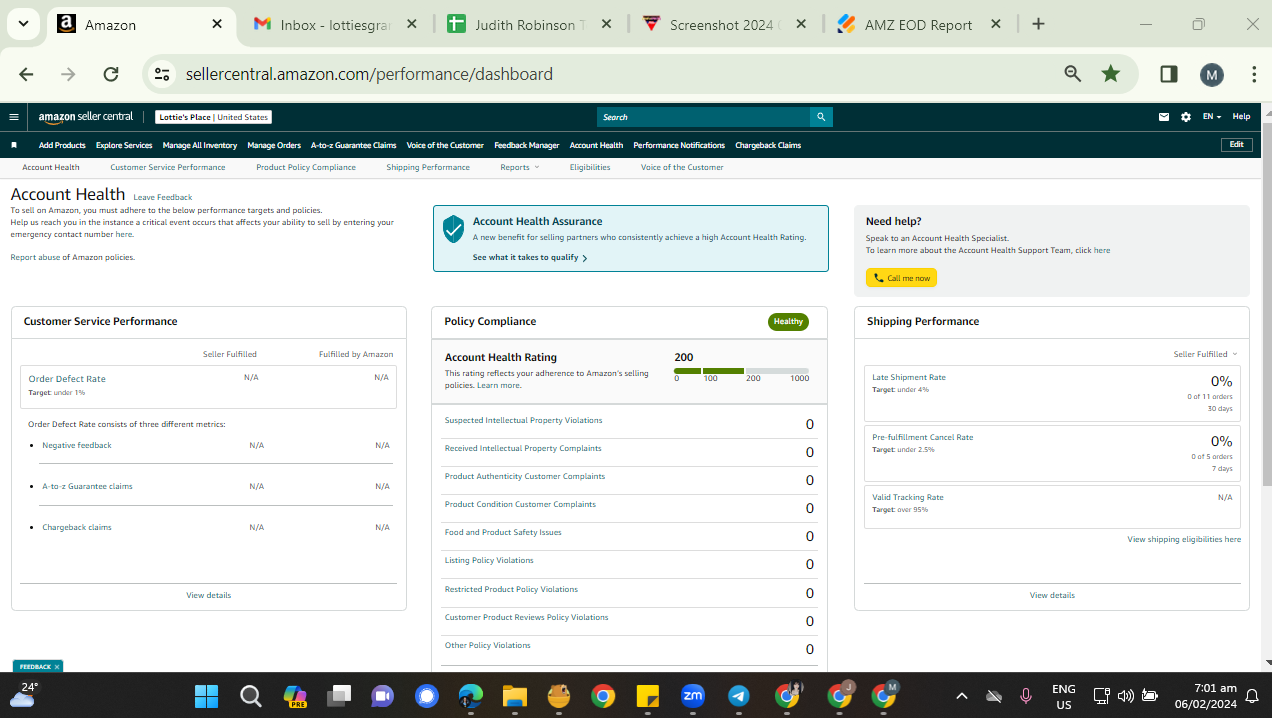This screenshot has width=1272, height=718.
Task: Open the Chrome profile avatar M
Action: 1211,74
